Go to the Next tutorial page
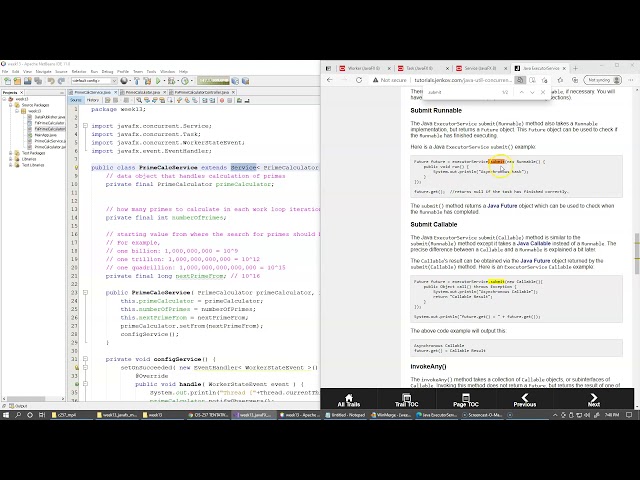Viewport: 640px width, 480px height. (593, 400)
